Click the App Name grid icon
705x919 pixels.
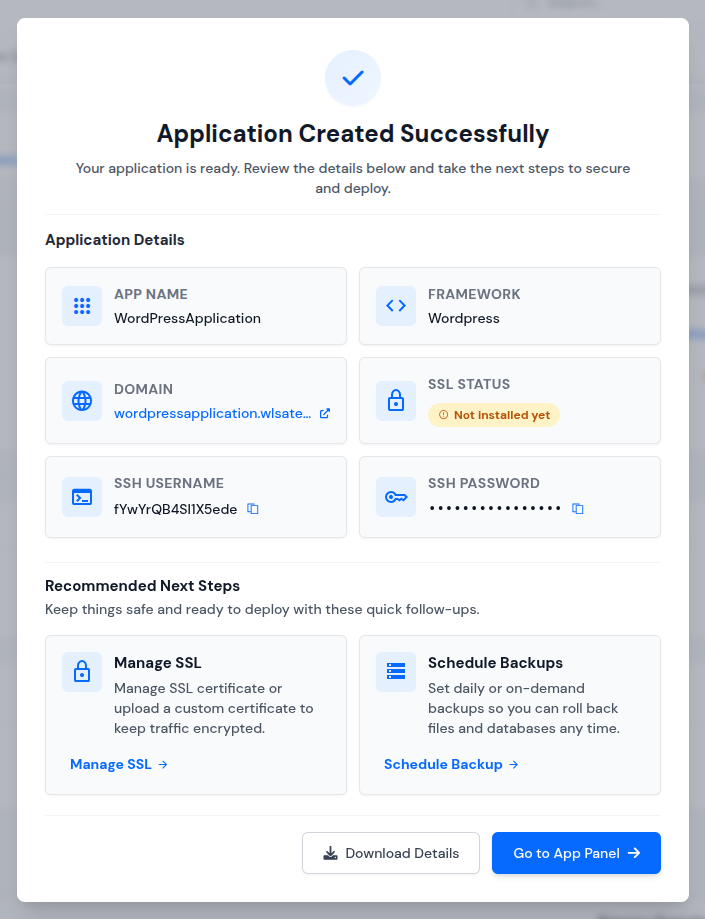(81, 306)
